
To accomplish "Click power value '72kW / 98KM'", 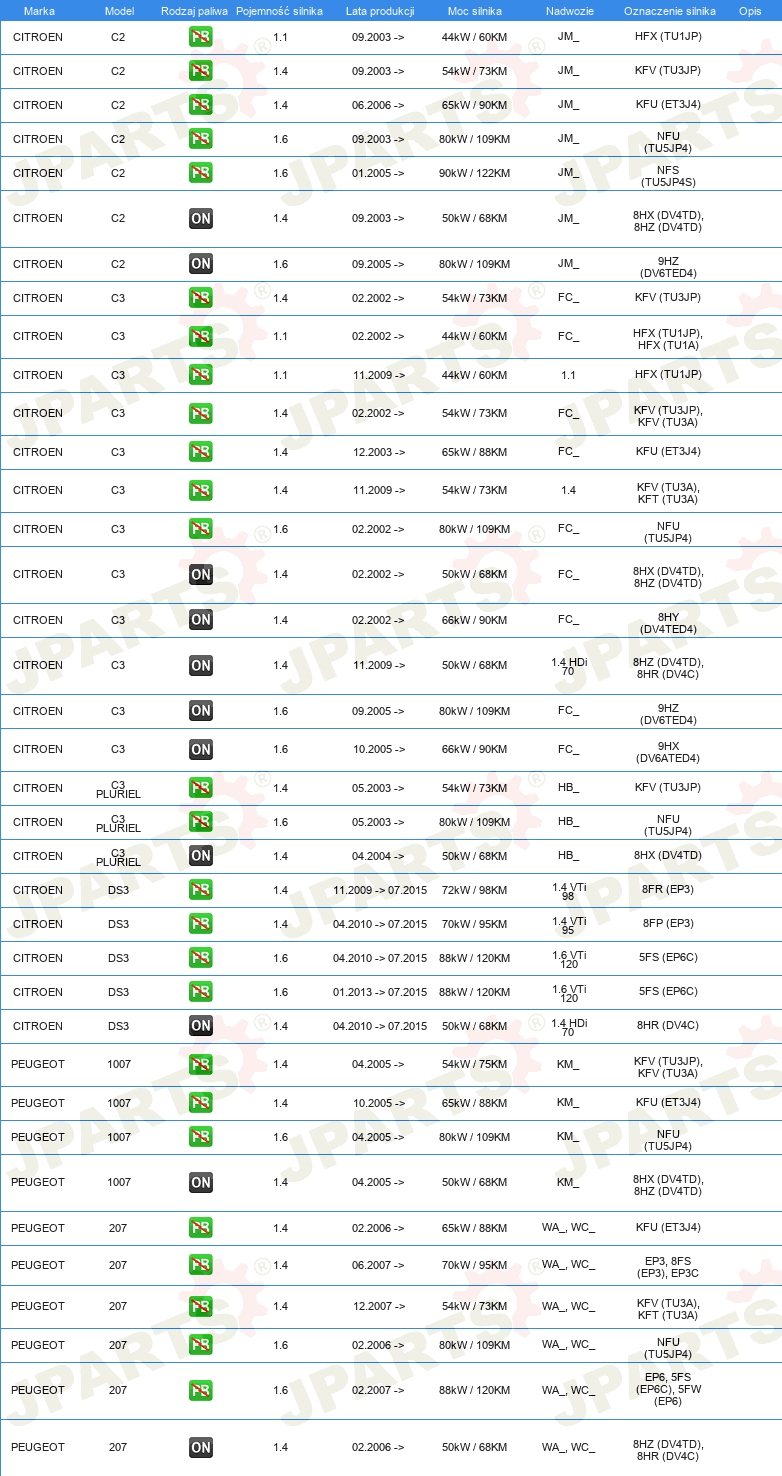I will pos(475,890).
